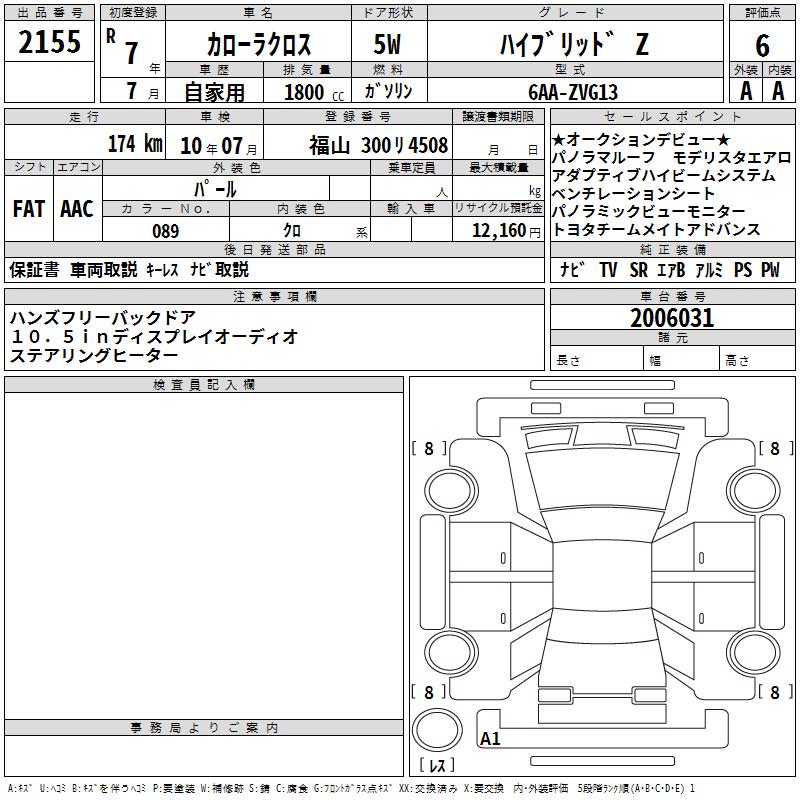Click the shift type FAT
The image size is (800, 800).
[x=29, y=209]
